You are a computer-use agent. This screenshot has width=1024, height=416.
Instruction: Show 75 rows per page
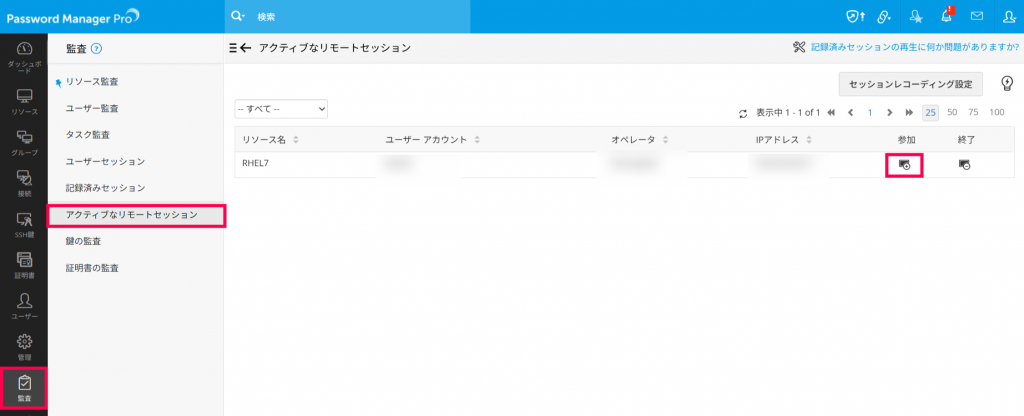coord(973,112)
